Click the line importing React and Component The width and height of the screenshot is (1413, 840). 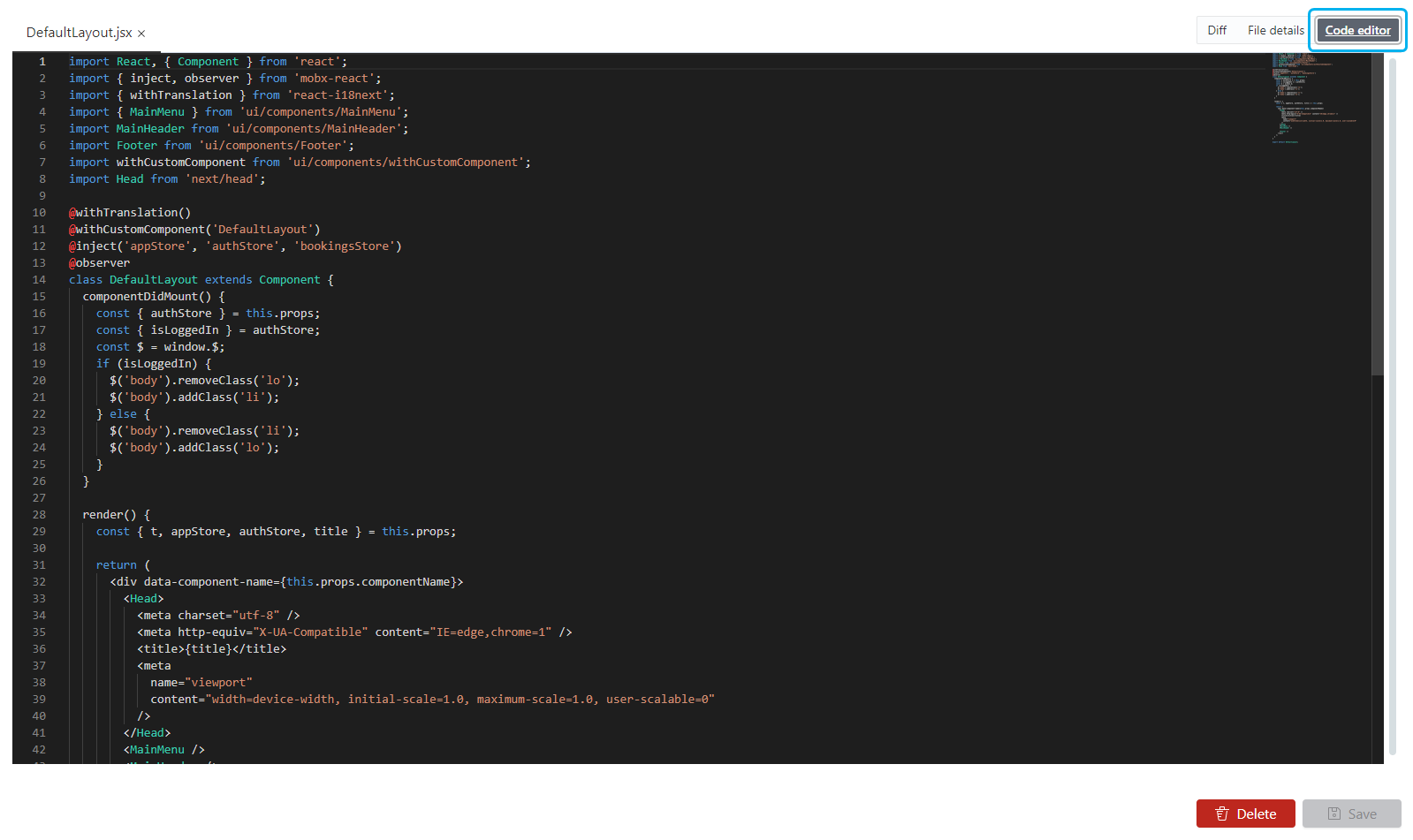209,62
